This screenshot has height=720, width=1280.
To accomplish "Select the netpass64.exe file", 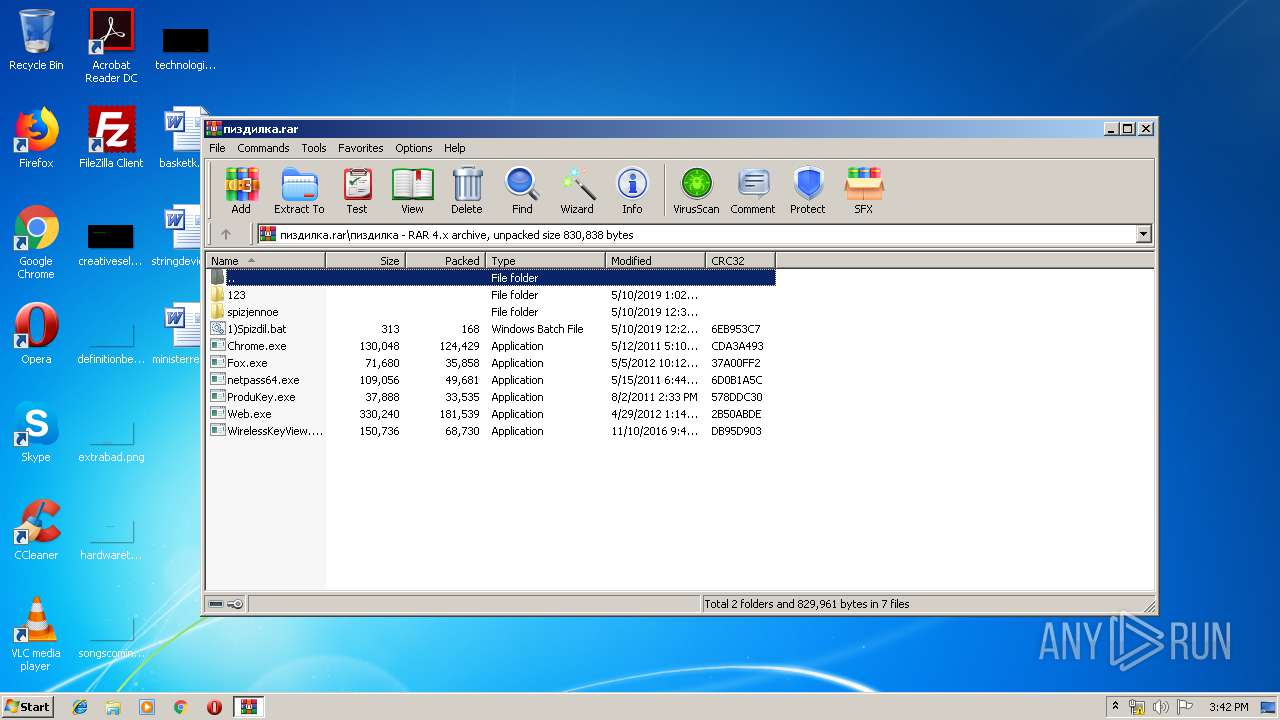I will [x=491, y=380].
